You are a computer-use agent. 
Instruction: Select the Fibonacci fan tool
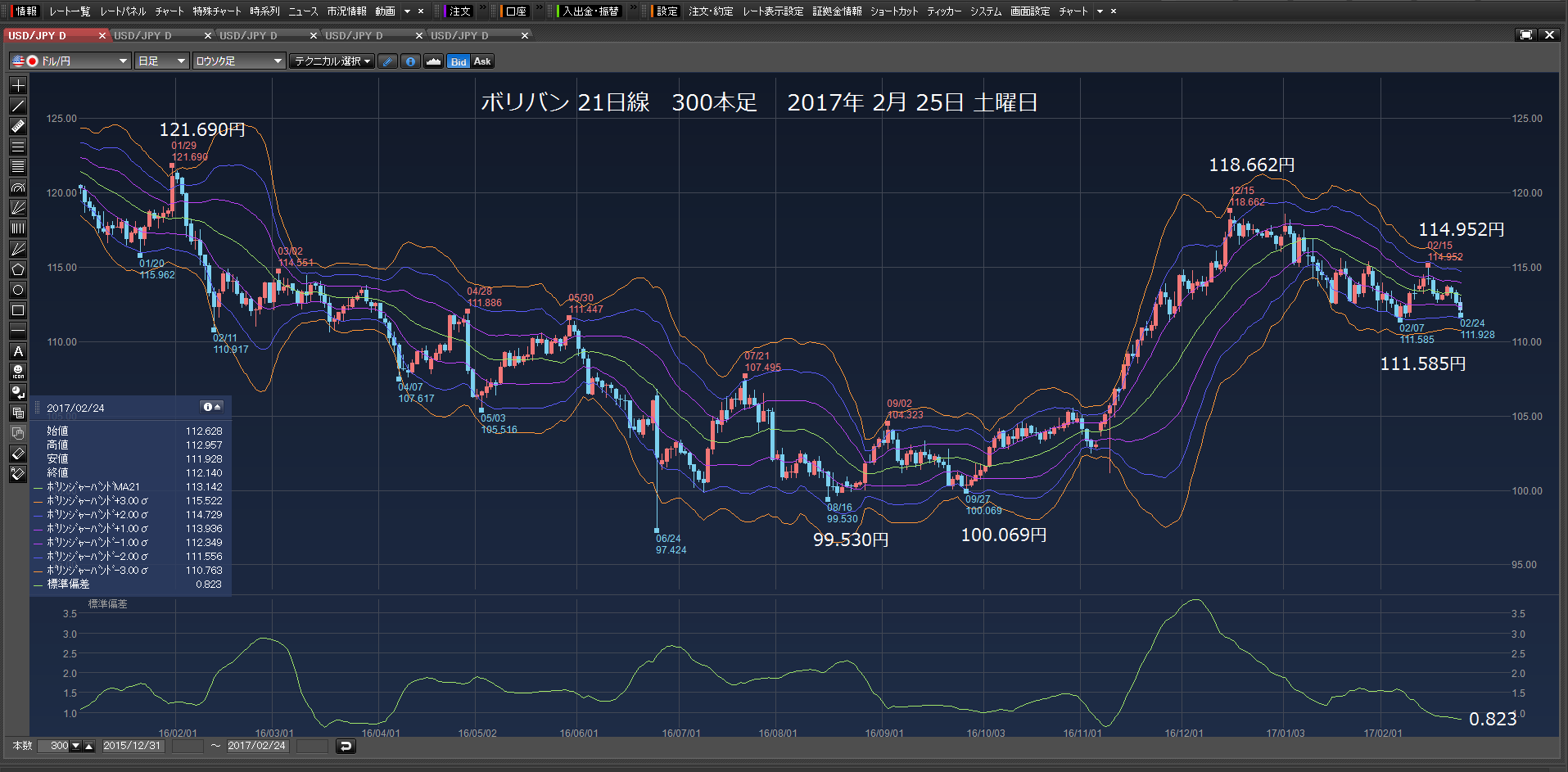point(18,208)
